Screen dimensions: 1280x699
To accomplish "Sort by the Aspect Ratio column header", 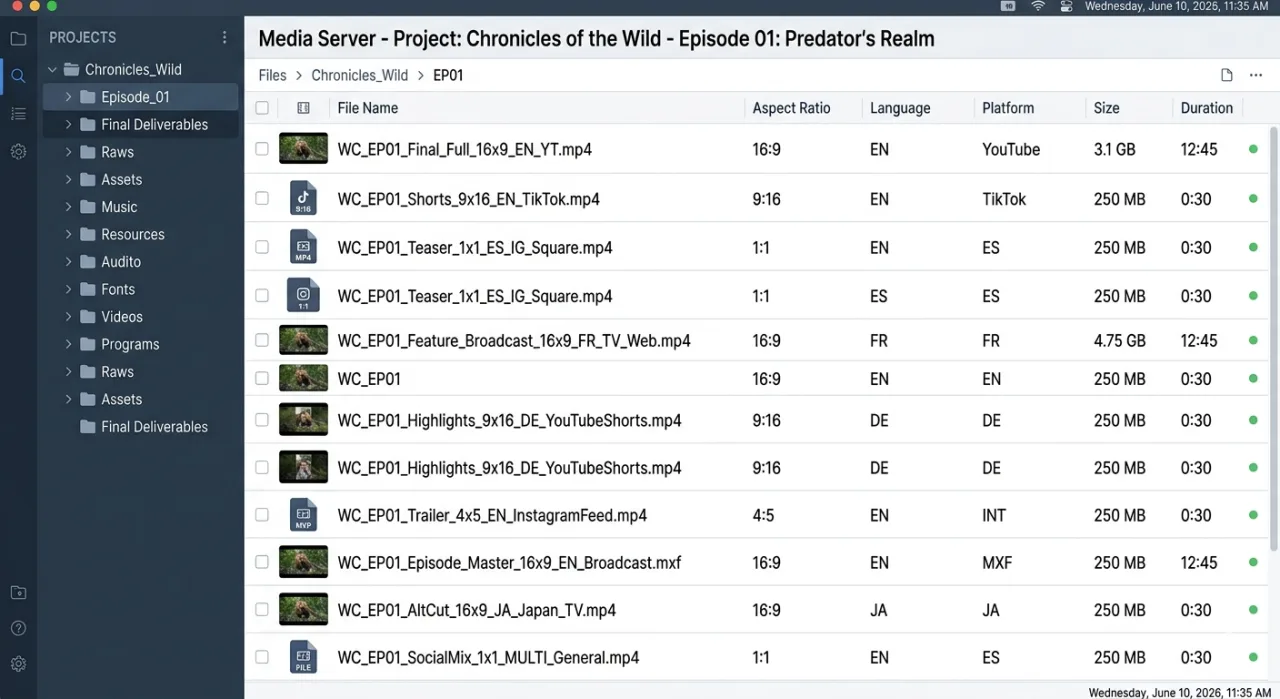I will point(791,108).
